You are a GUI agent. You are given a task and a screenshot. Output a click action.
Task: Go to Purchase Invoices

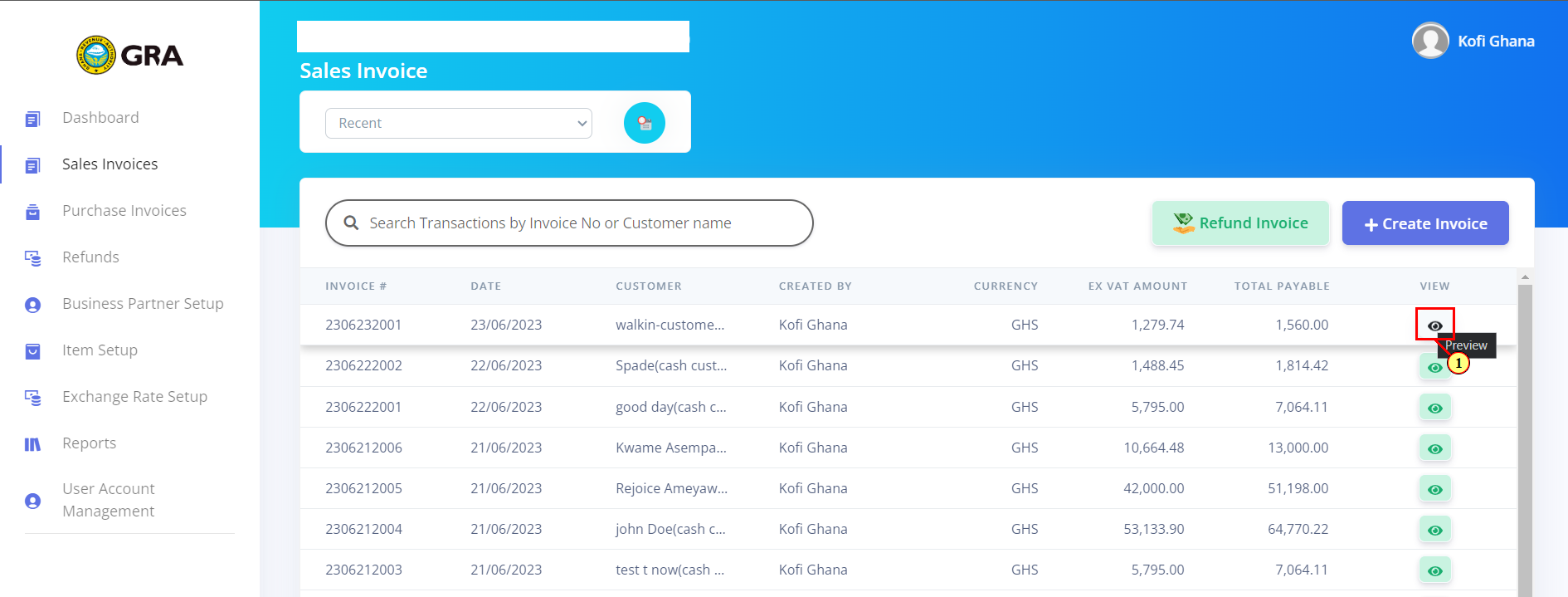coord(124,210)
